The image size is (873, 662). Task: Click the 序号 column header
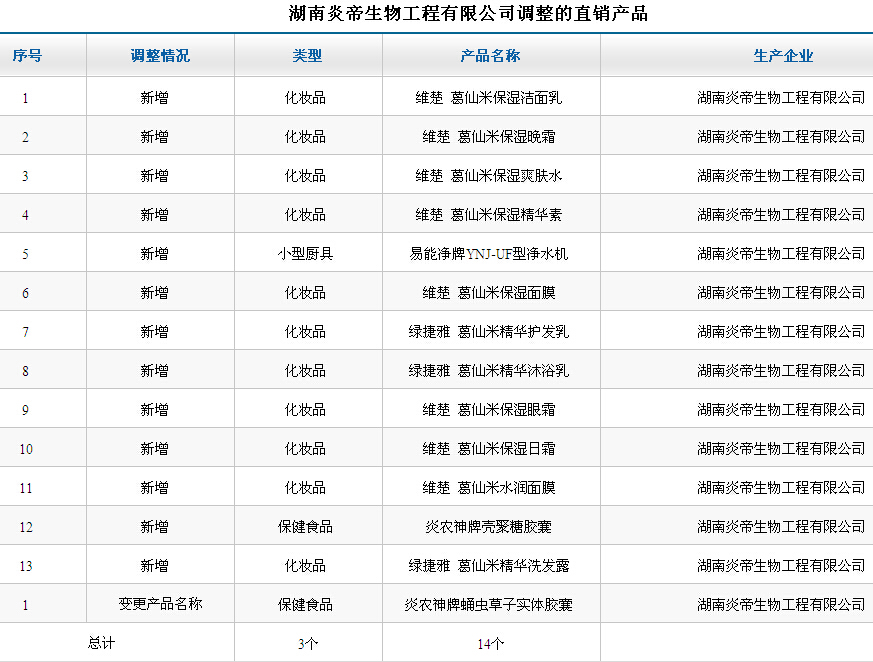(27, 55)
